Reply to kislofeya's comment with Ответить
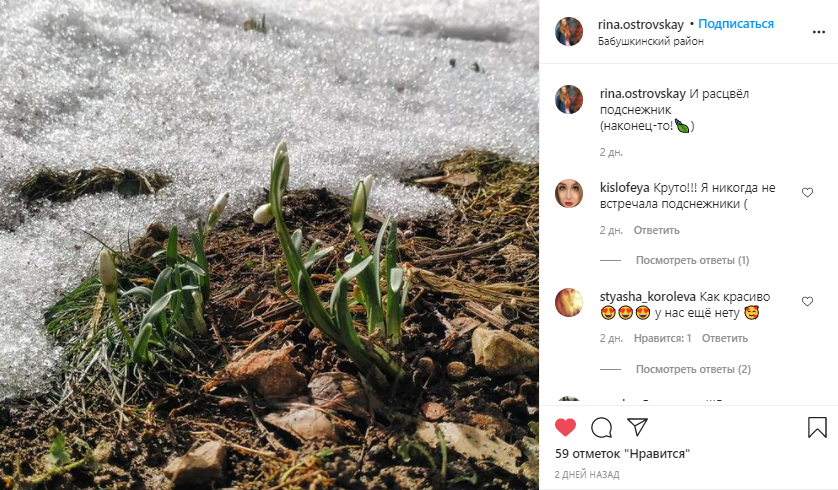838x490 pixels. pos(656,230)
